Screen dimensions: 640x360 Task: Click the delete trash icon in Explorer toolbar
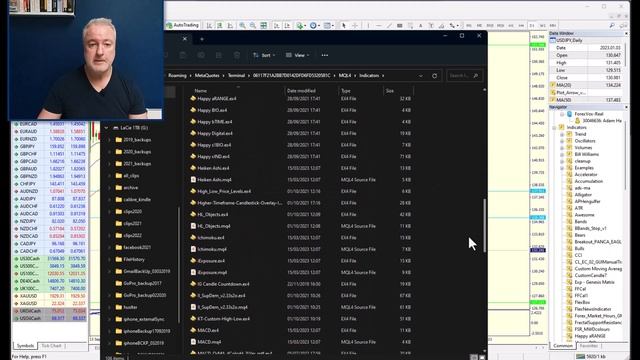click(x=237, y=55)
